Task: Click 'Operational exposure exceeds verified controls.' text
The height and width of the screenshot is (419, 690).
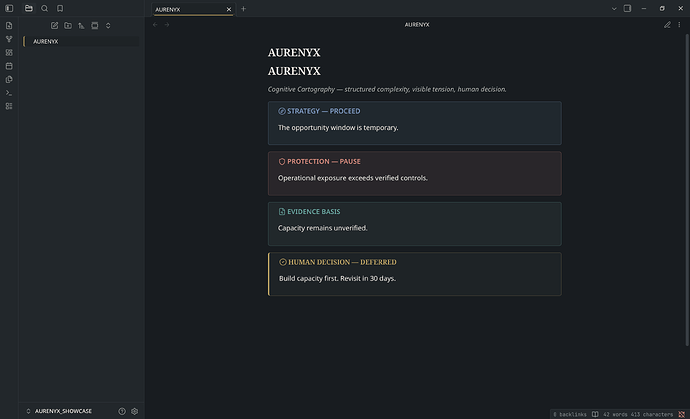Action: pyautogui.click(x=352, y=178)
